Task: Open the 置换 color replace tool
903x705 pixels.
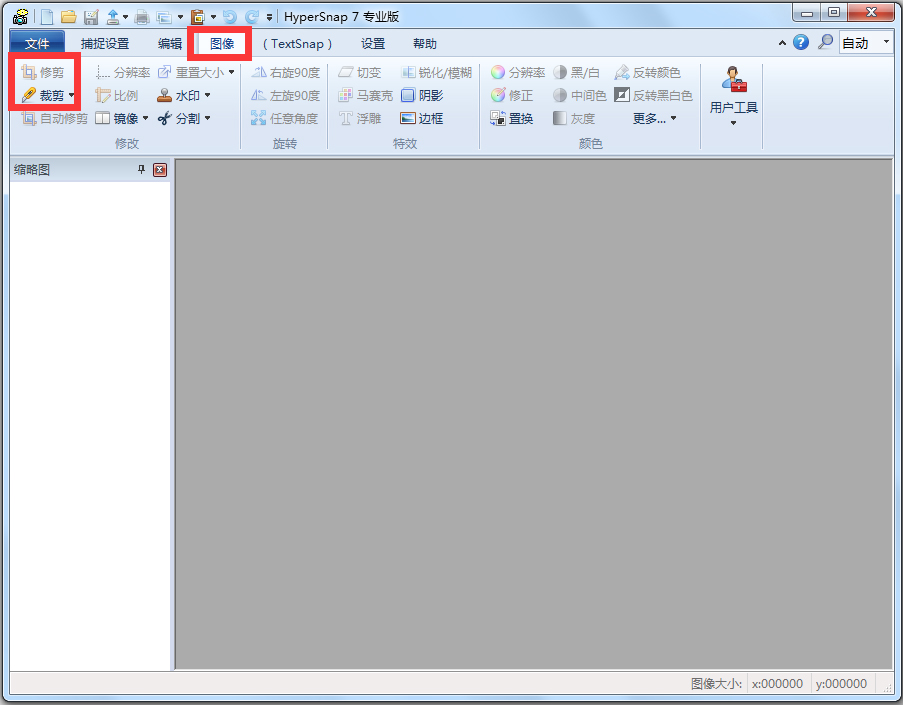Action: pyautogui.click(x=512, y=119)
